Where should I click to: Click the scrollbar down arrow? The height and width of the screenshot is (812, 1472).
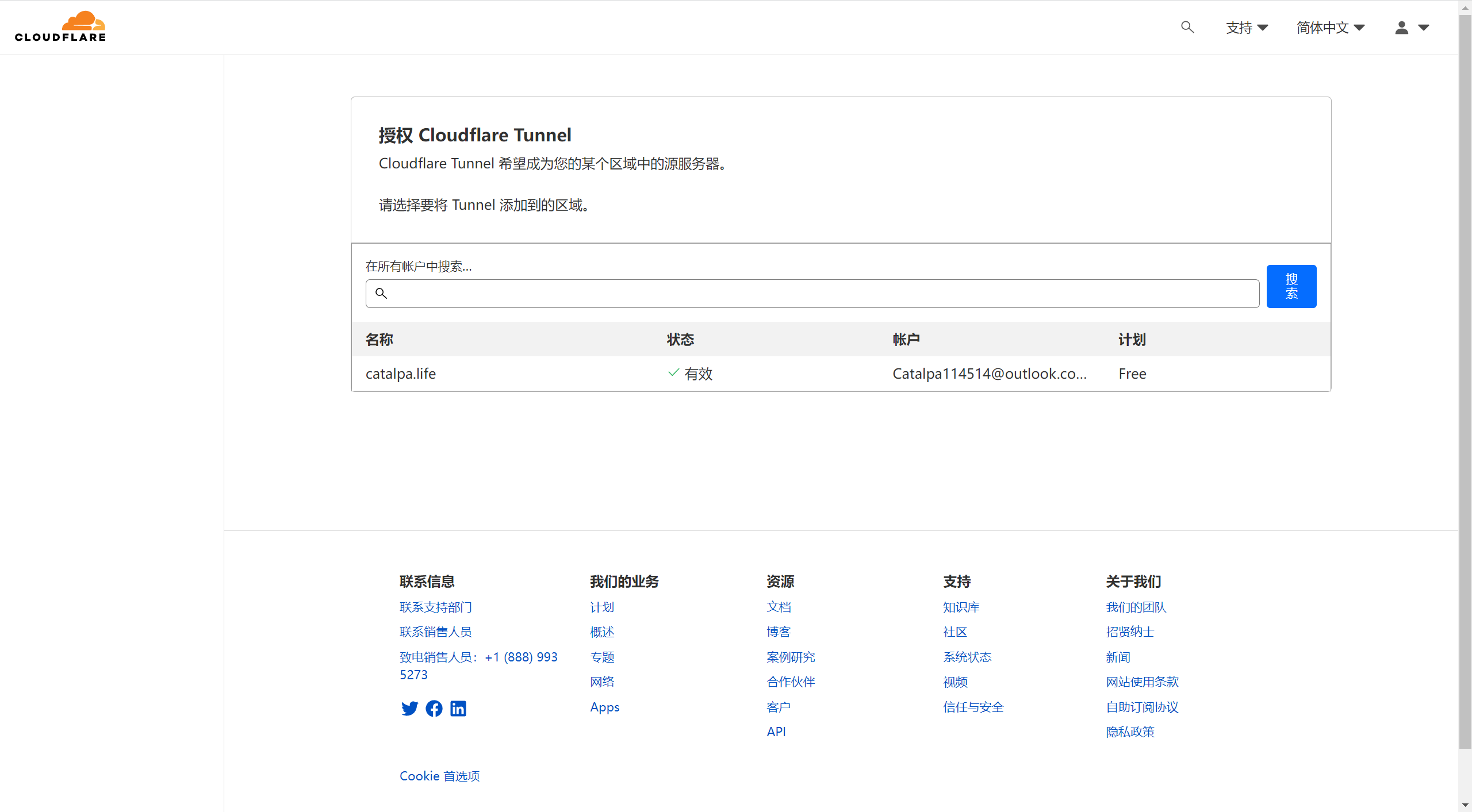(x=1465, y=805)
